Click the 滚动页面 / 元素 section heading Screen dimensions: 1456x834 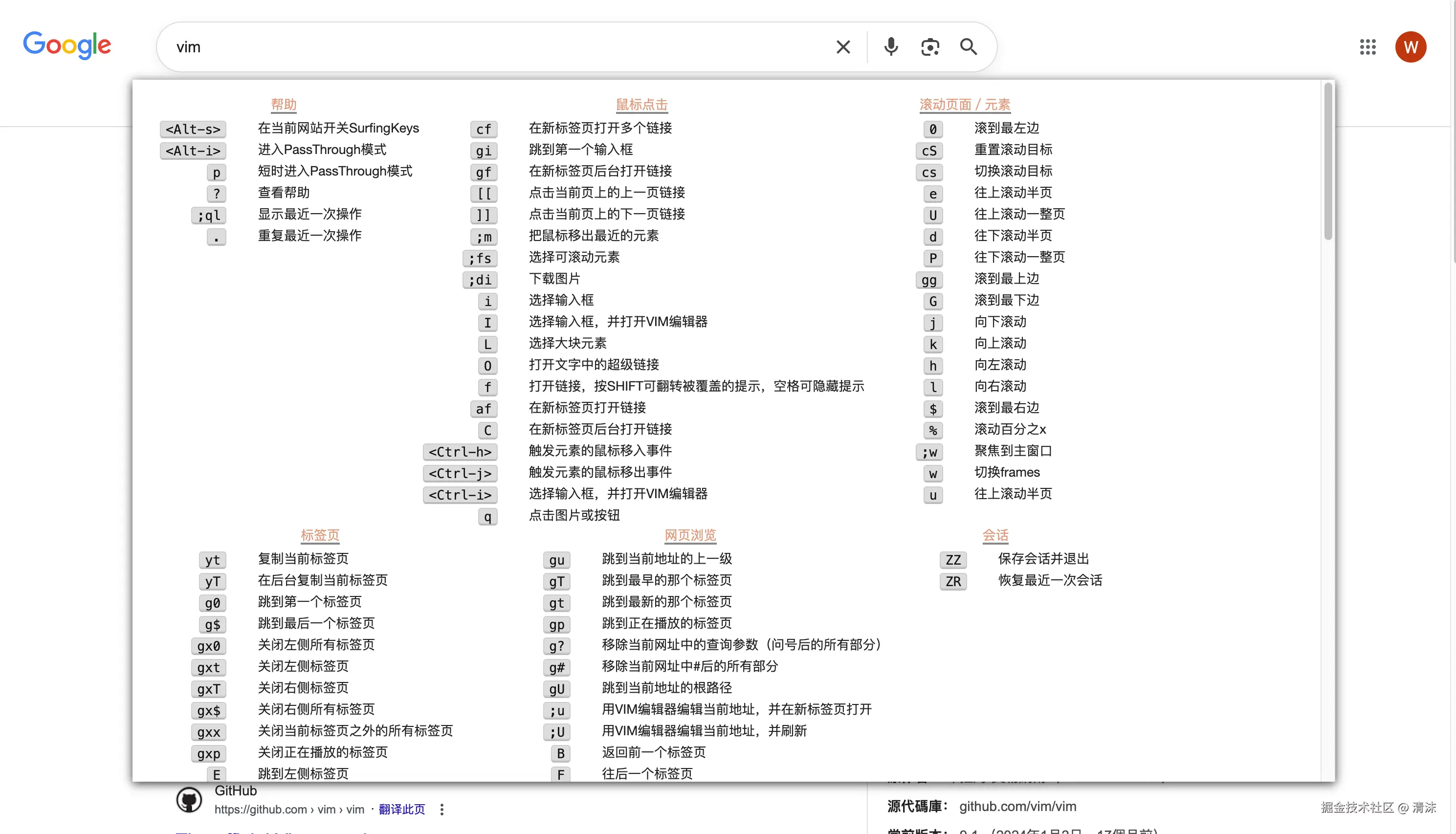tap(965, 105)
